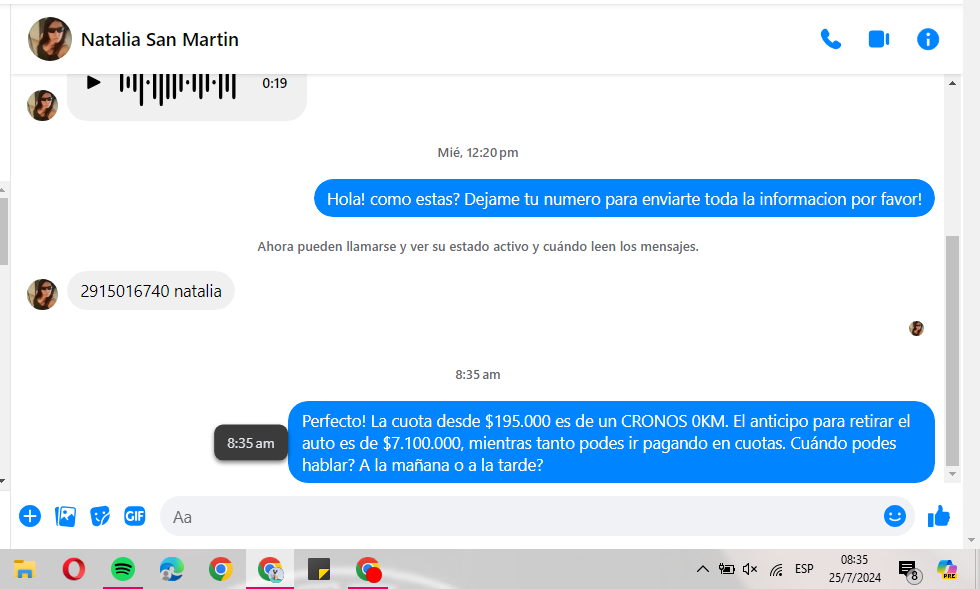980x589 pixels.
Task: Open Natalia San Martin's profile picture in header
Action: coord(50,39)
